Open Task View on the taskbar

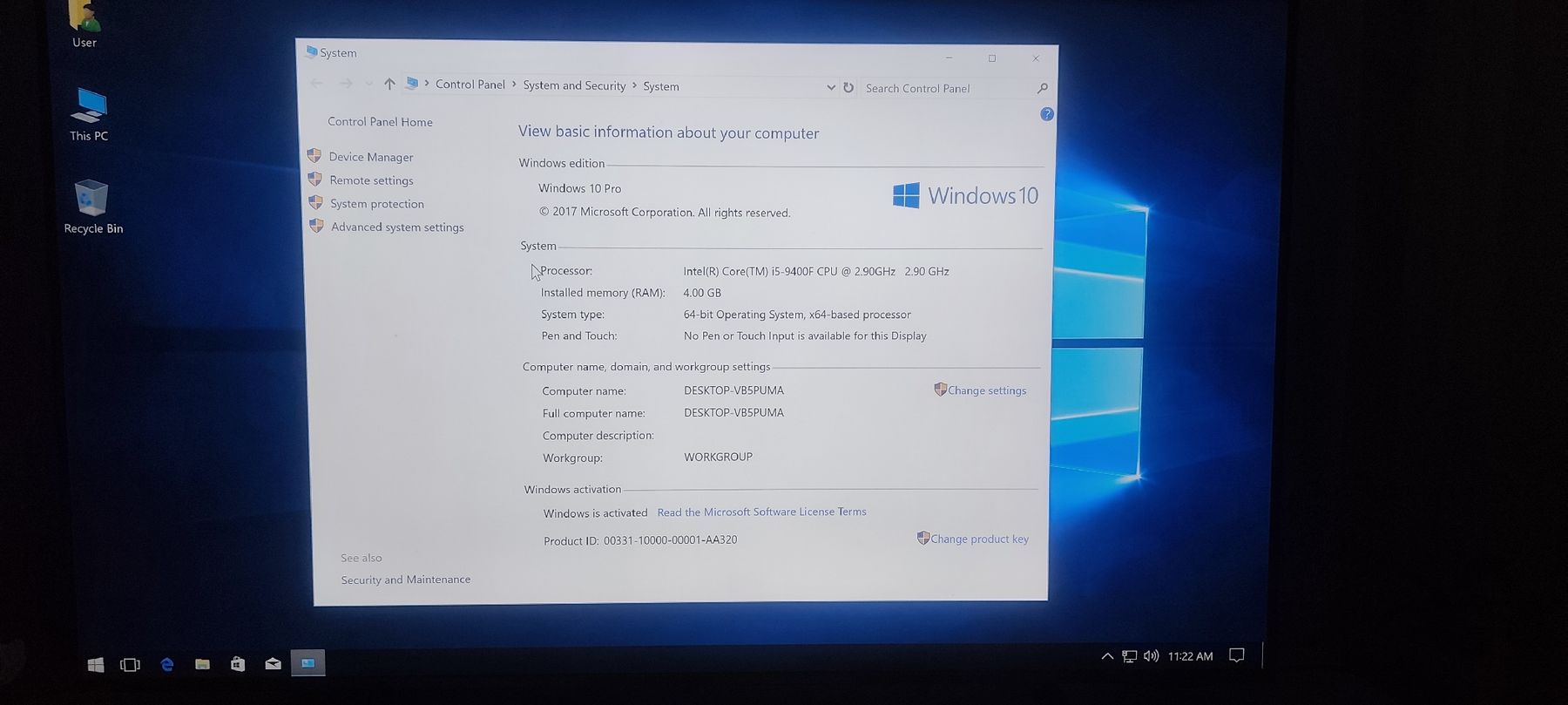(130, 665)
